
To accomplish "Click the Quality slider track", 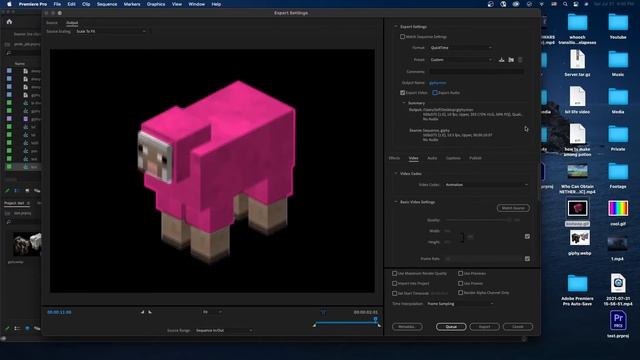I will point(478,220).
